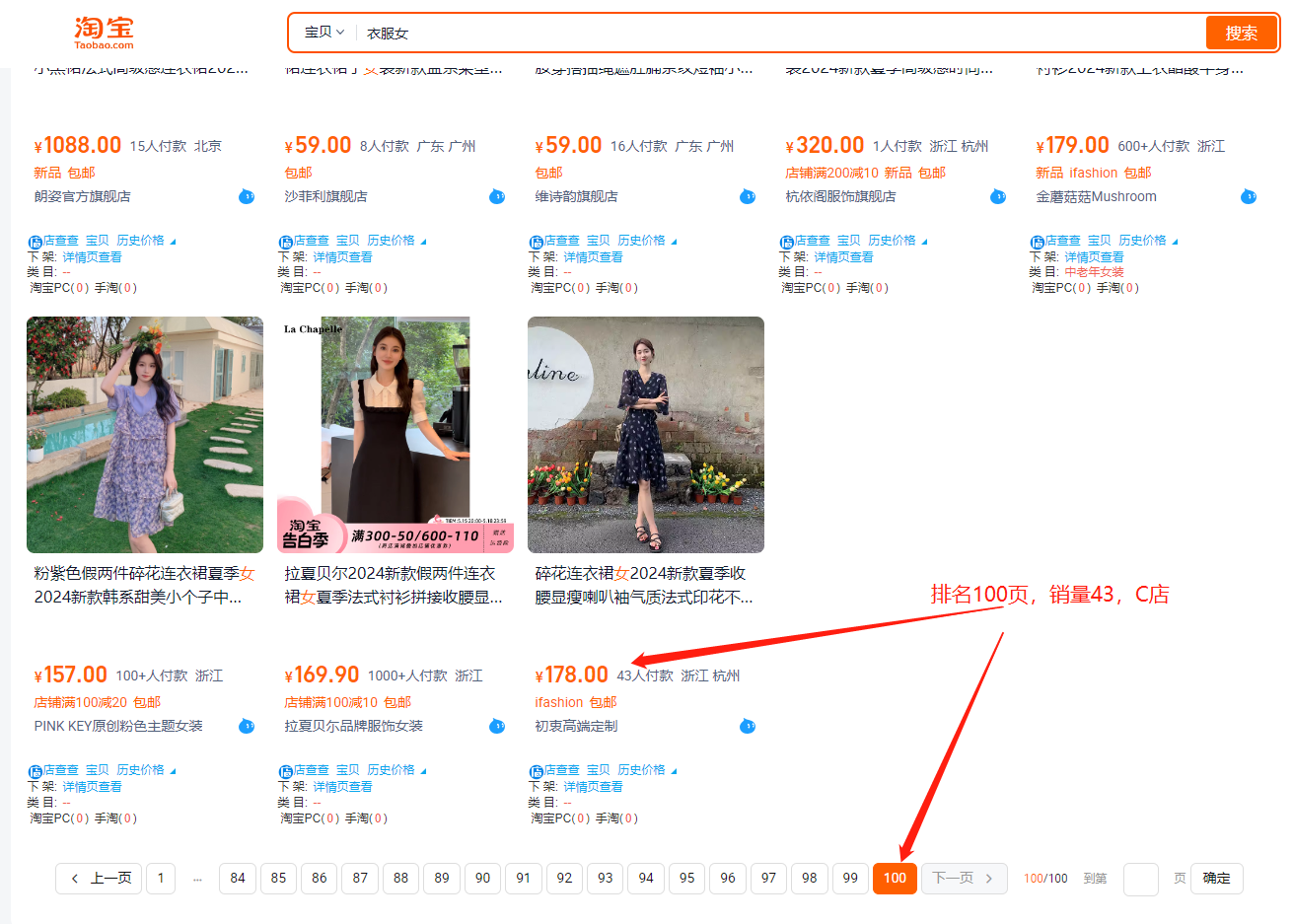The width and height of the screenshot is (1293, 924).
Task: Click Wangwang chat icon for PINK KEY原创粉色主题女装
Action: pos(247,726)
